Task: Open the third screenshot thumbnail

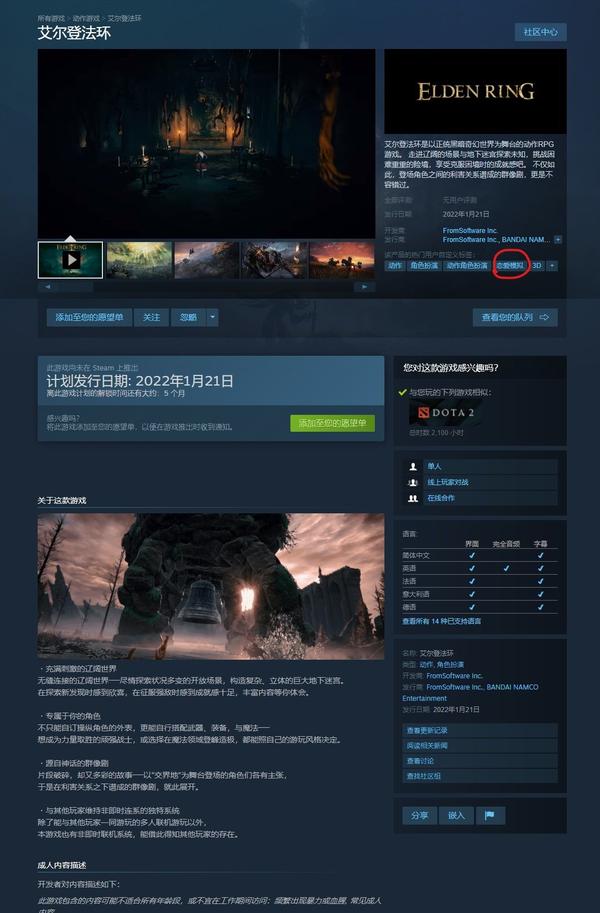Action: (206, 260)
